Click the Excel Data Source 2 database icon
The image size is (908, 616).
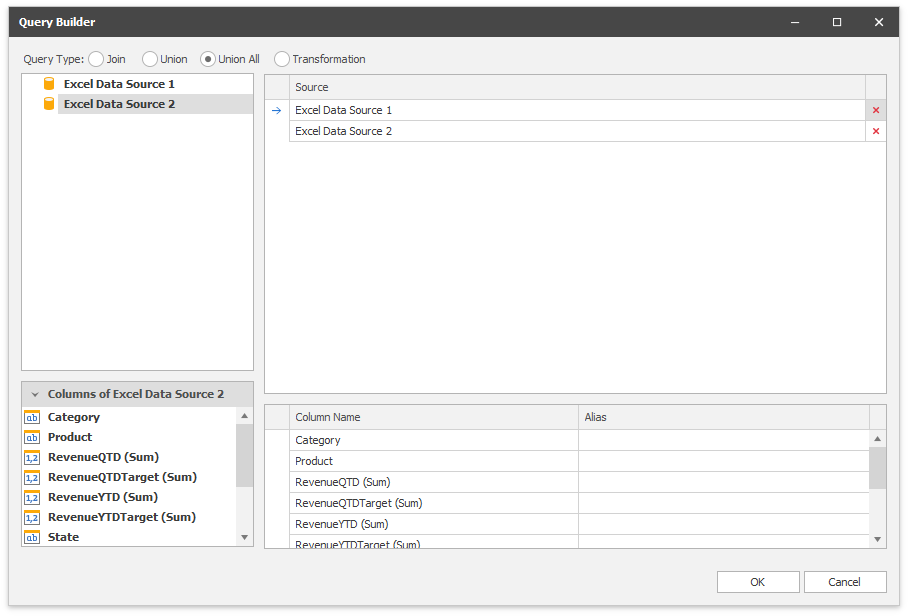[49, 104]
